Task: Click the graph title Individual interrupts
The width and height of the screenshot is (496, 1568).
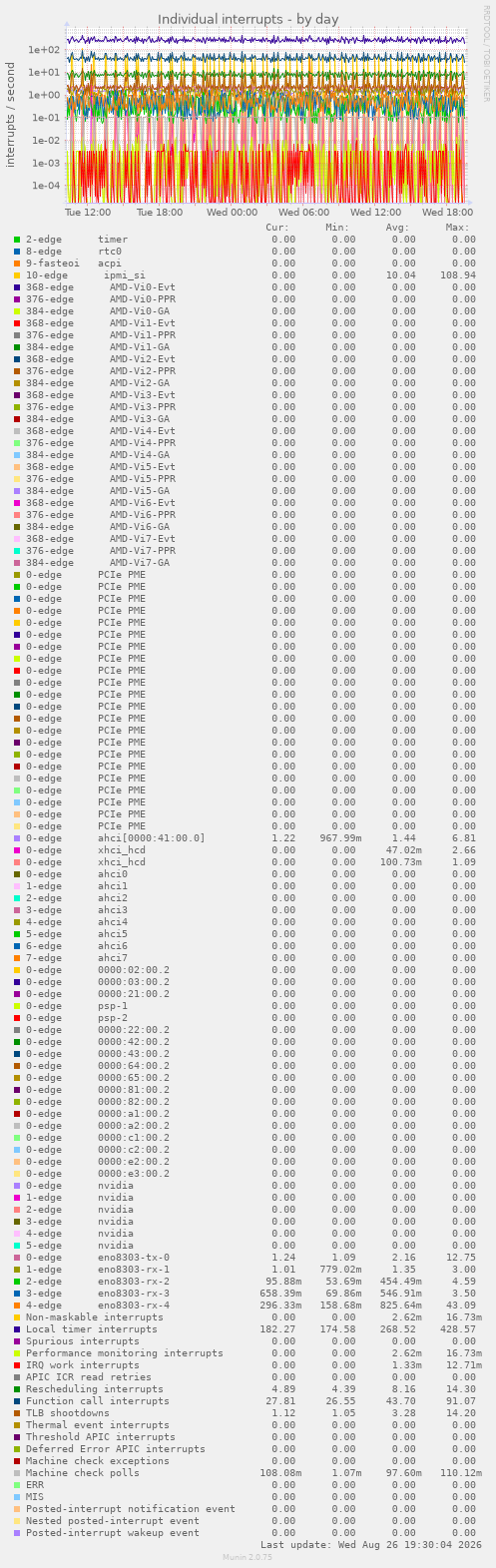Action: pyautogui.click(x=248, y=19)
